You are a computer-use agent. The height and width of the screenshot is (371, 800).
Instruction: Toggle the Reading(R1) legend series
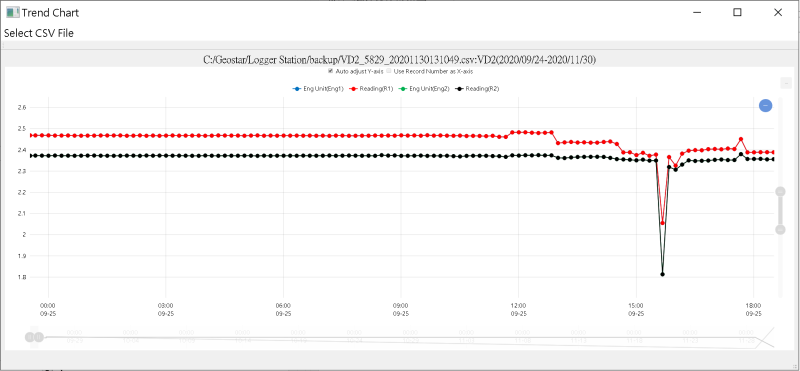(x=371, y=89)
